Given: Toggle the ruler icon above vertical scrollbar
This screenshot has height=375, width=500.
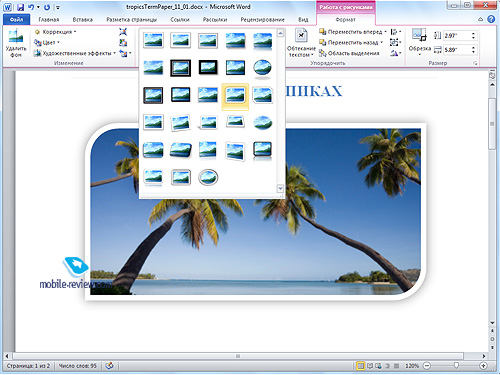Looking at the screenshot, I should [x=492, y=76].
